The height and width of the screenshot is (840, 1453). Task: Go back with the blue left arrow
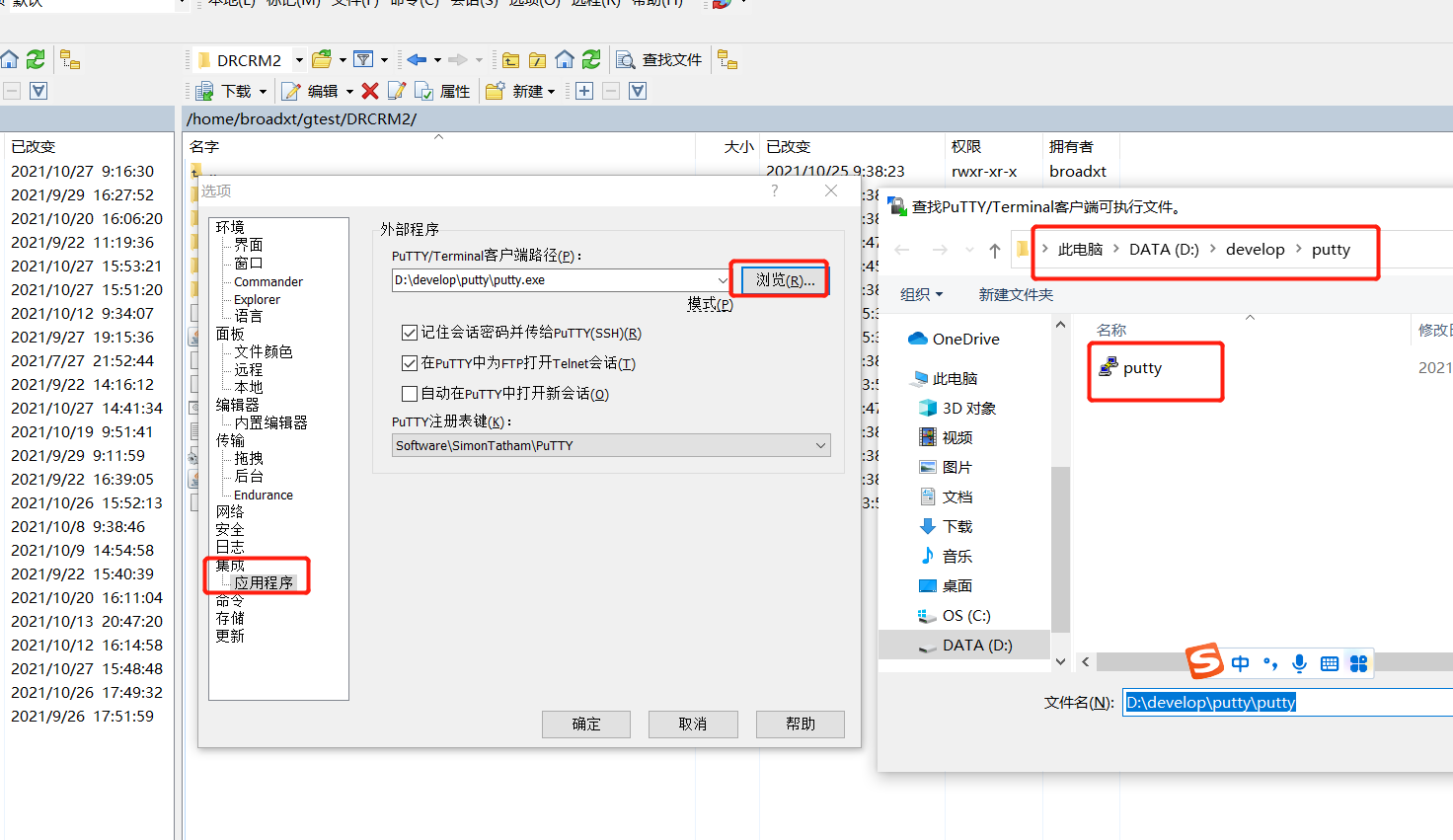417,60
